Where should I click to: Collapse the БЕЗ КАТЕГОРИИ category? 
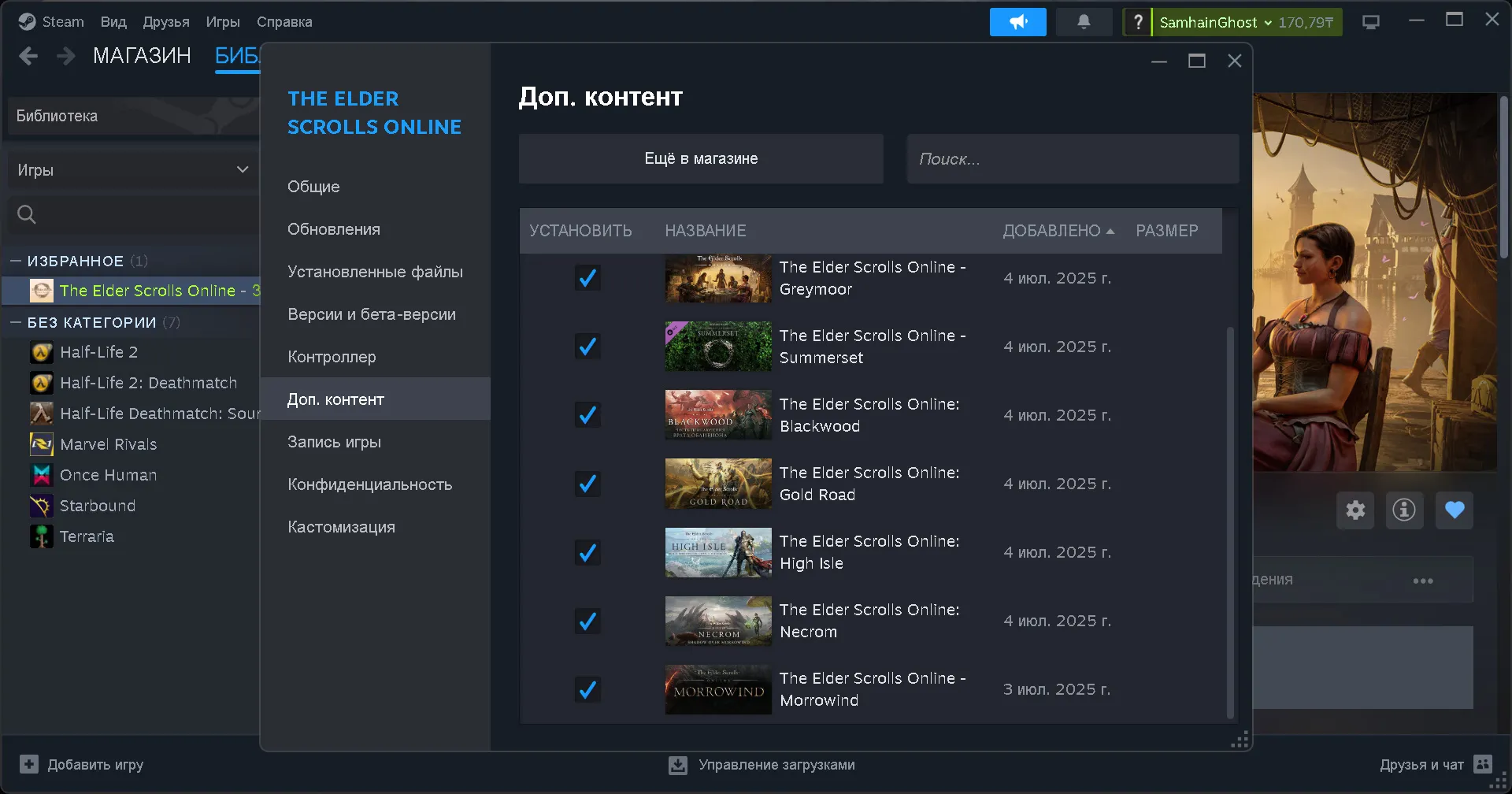[15, 322]
